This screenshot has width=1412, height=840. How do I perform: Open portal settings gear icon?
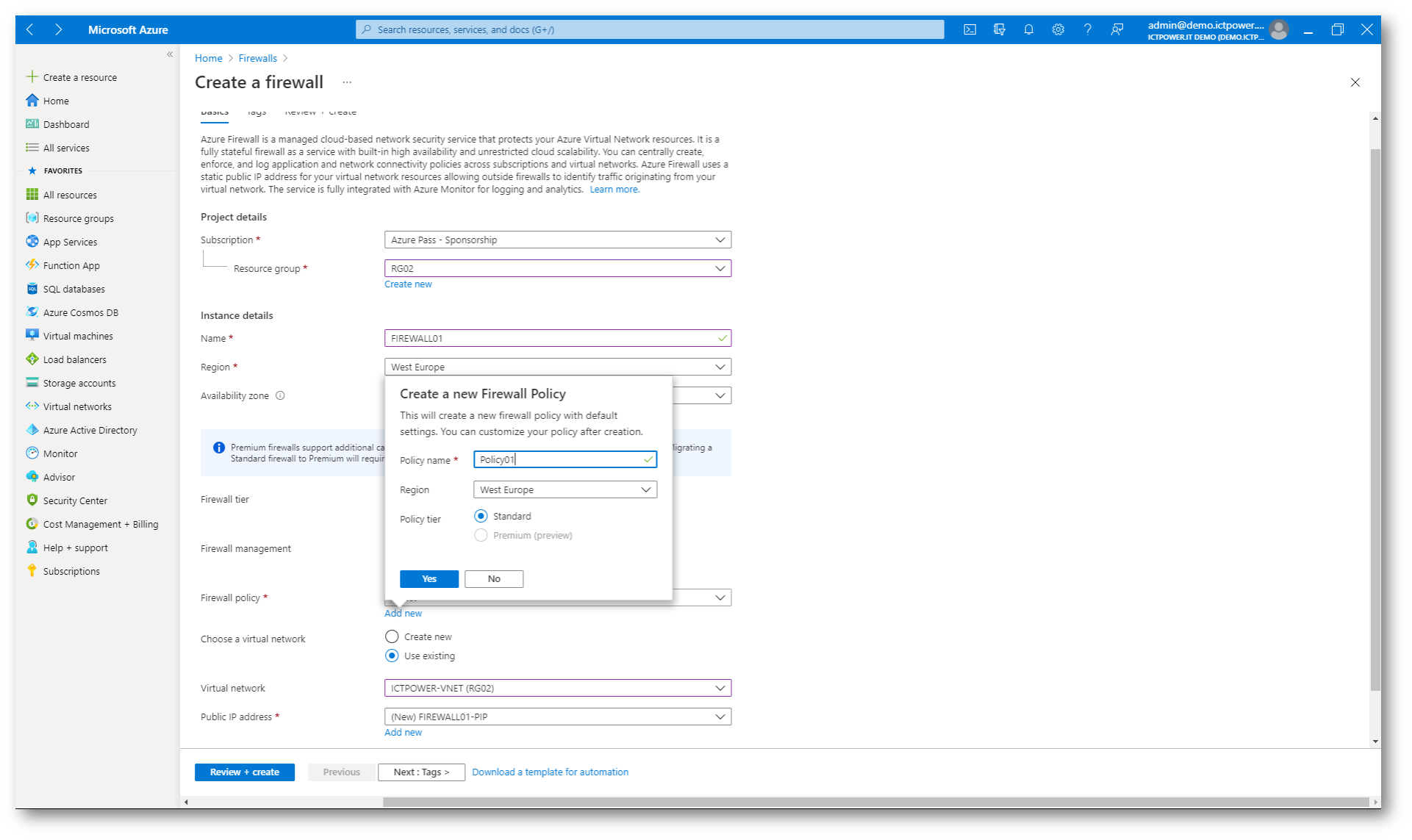coord(1058,30)
